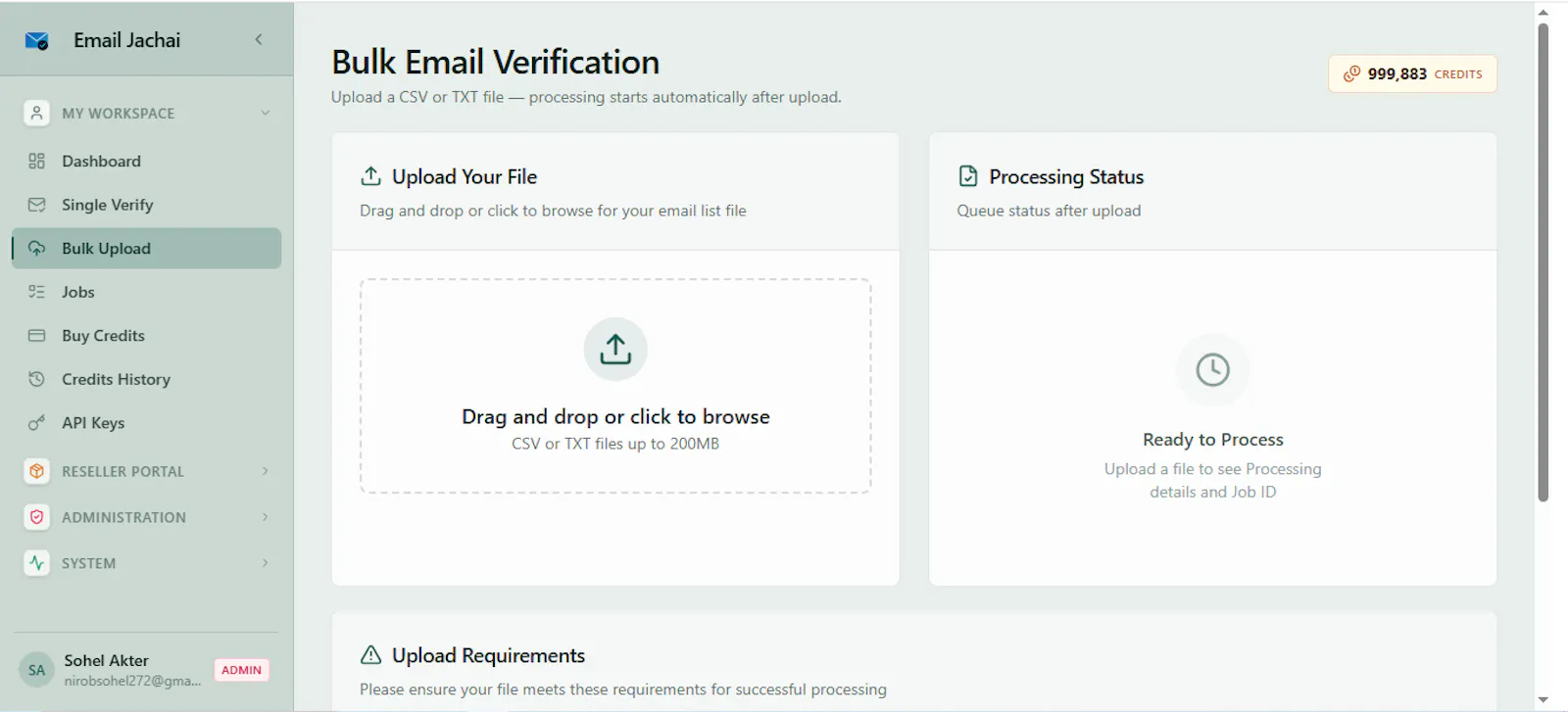Open the API Keys page
Screen dimensions: 1568x712
pos(146,423)
